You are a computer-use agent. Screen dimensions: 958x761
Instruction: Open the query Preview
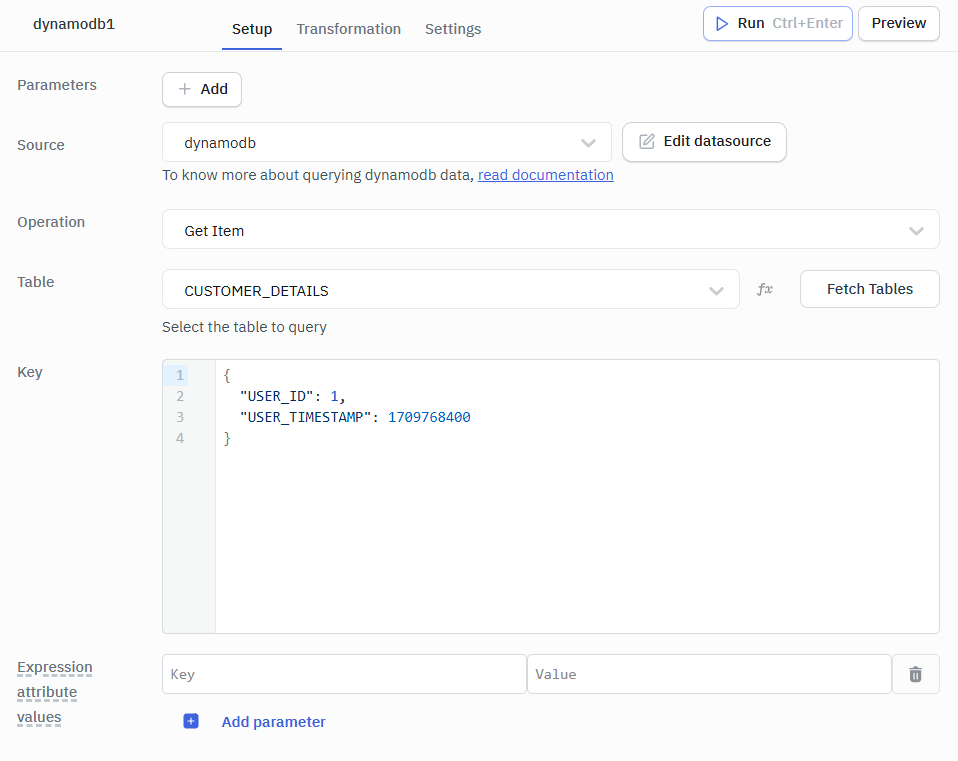(x=898, y=24)
